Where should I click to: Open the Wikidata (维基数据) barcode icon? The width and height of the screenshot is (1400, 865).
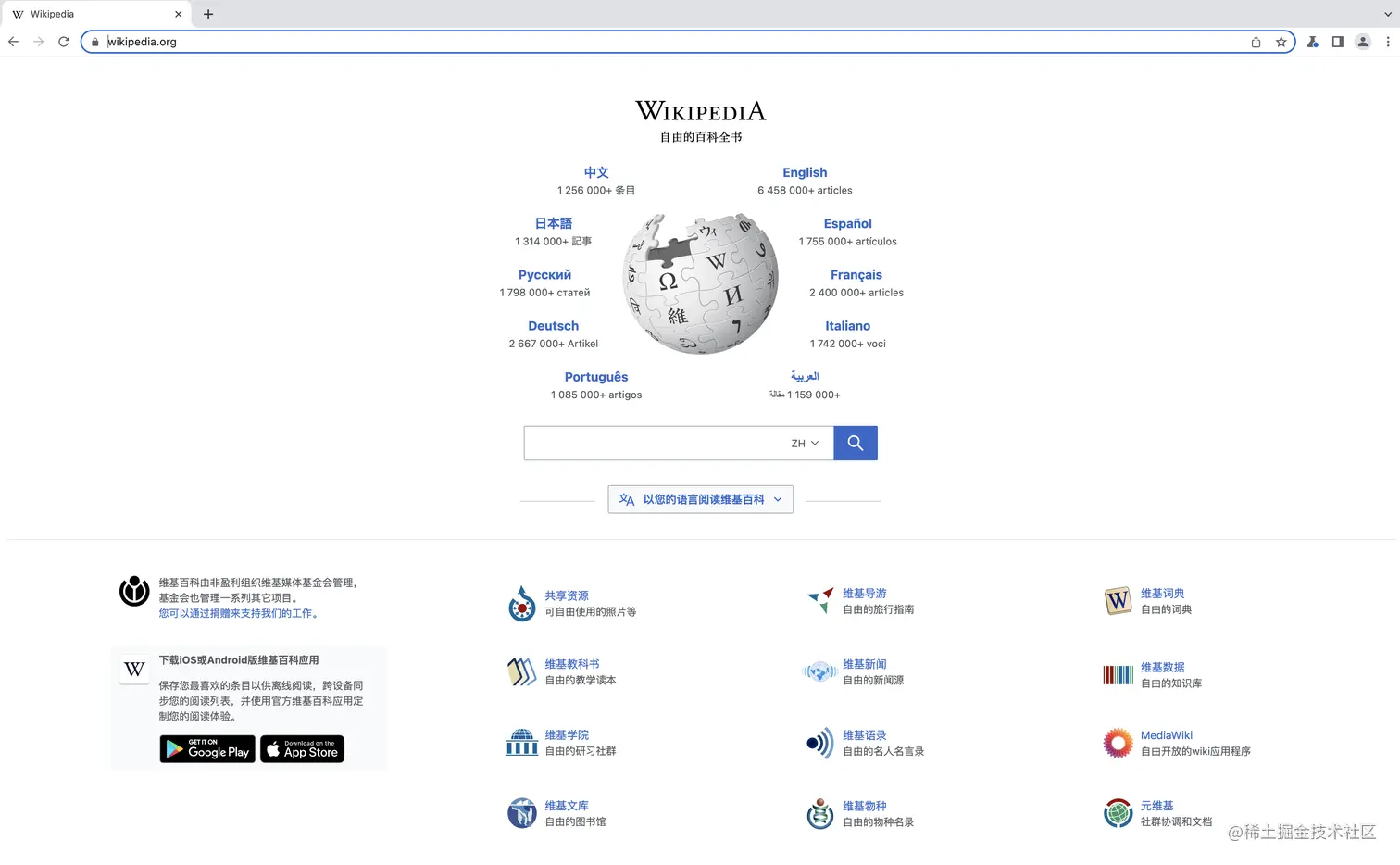[1118, 674]
